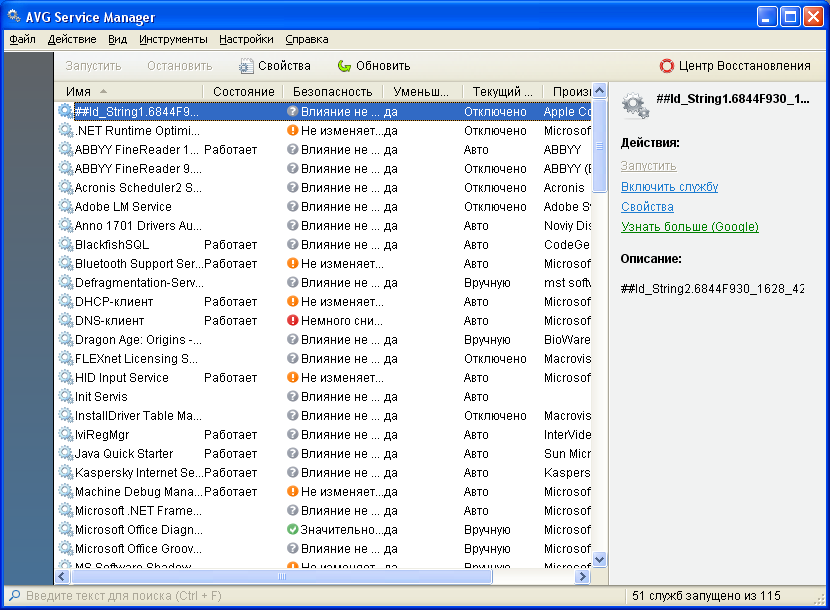Click the vertical scrollbar down arrow
The image size is (830, 610).
pyautogui.click(x=600, y=560)
